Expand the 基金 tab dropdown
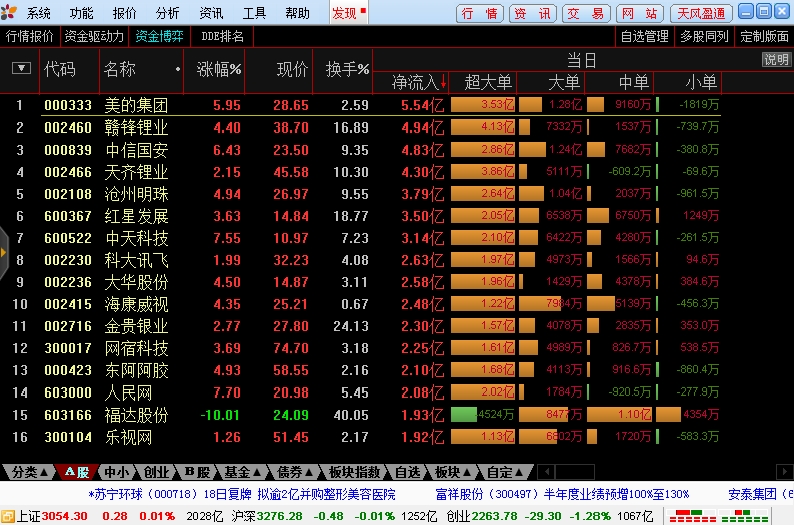The width and height of the screenshot is (794, 525). (243, 472)
